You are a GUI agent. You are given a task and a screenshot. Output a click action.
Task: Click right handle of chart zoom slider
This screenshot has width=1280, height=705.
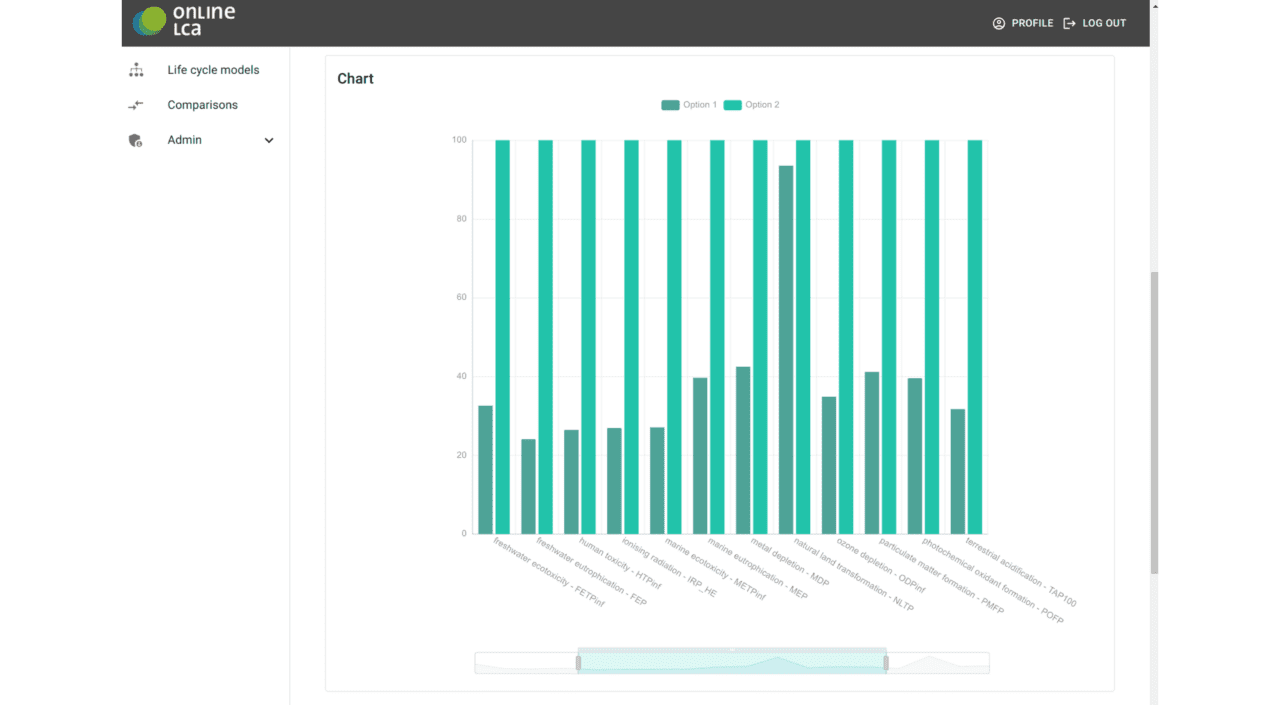tap(886, 663)
